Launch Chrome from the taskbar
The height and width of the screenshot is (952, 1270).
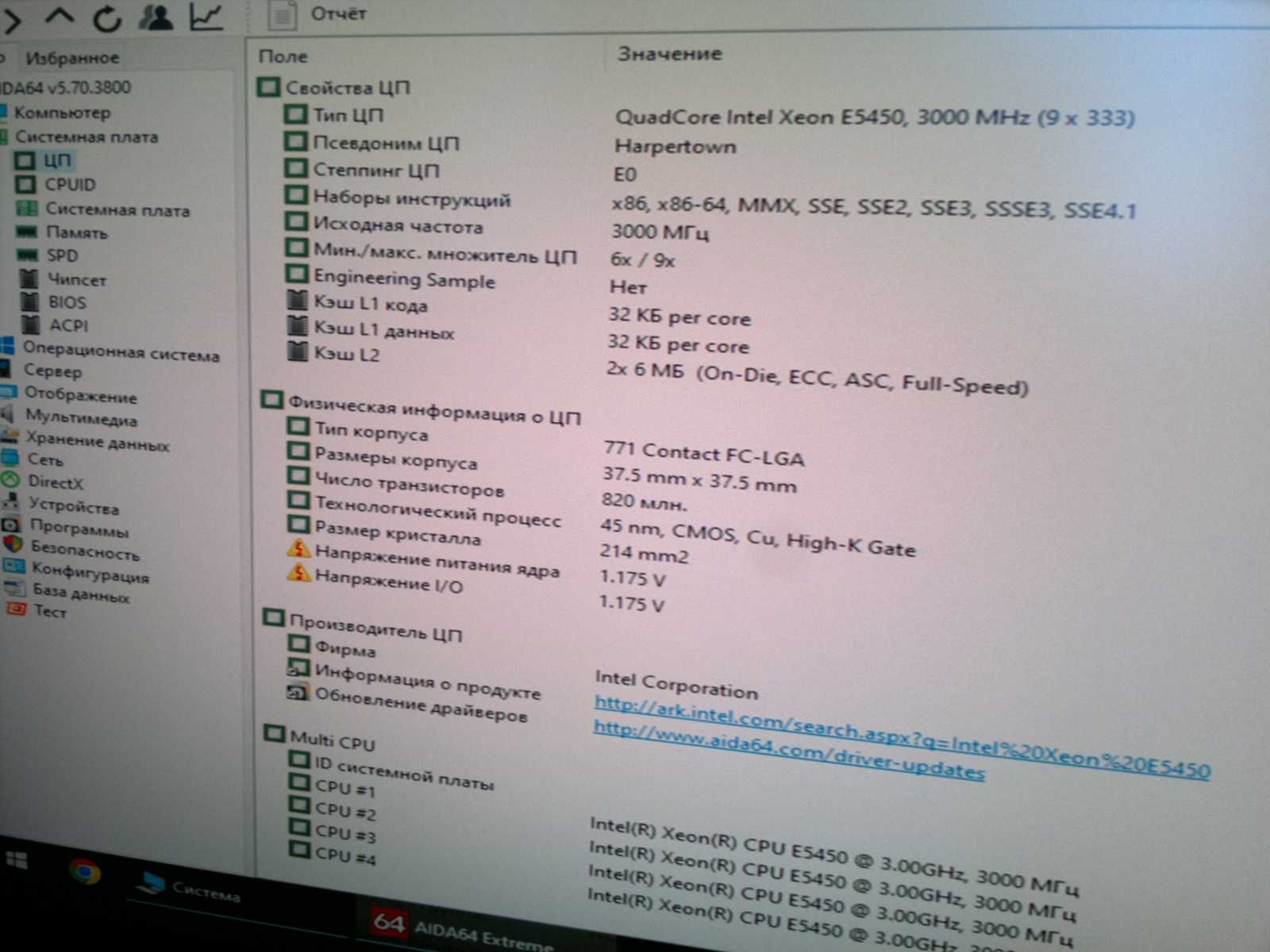tap(84, 872)
